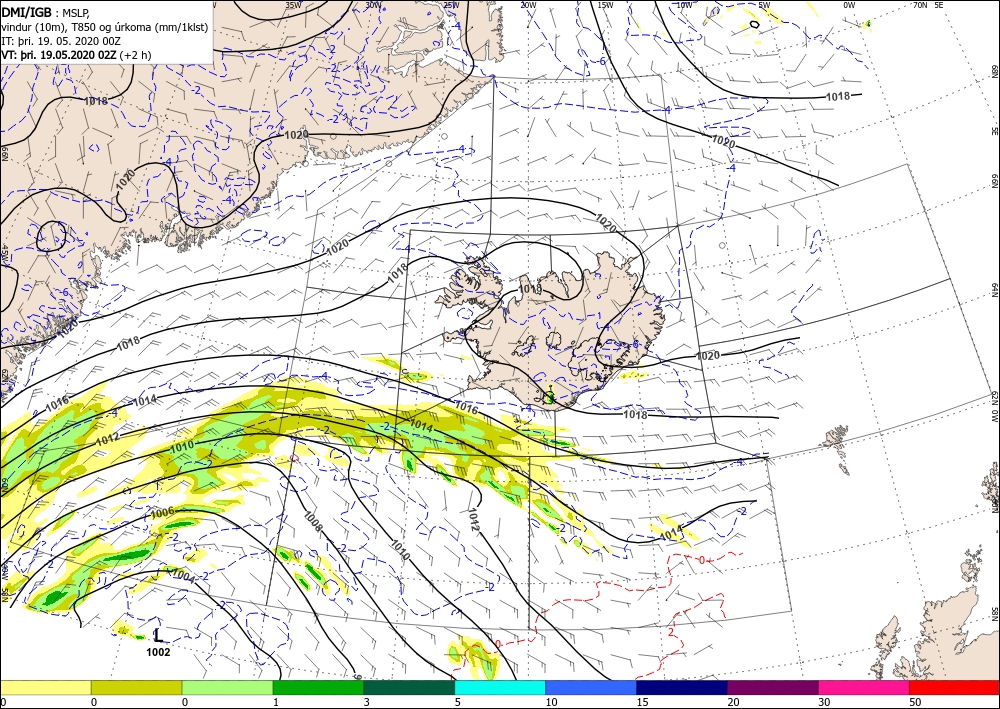The height and width of the screenshot is (709, 1000).
Task: Click the '1018' isobar label over Greenland
Action: pyautogui.click(x=96, y=101)
